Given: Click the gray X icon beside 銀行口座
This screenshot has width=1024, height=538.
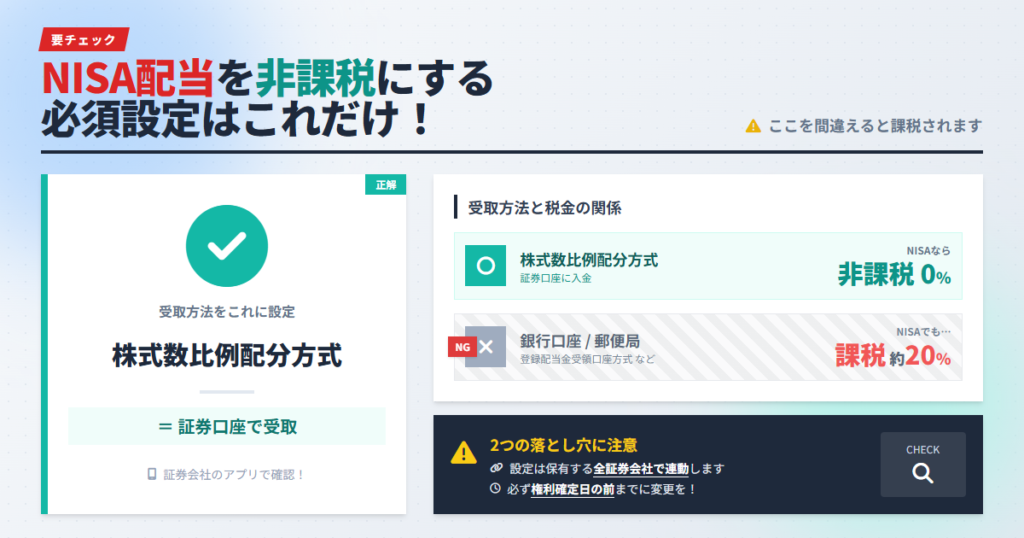Looking at the screenshot, I should [x=486, y=347].
